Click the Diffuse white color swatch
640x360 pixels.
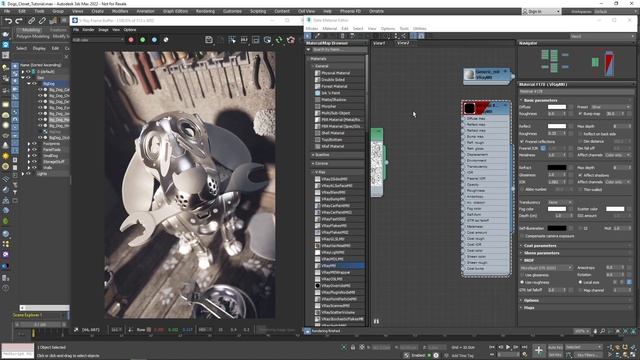click(557, 107)
